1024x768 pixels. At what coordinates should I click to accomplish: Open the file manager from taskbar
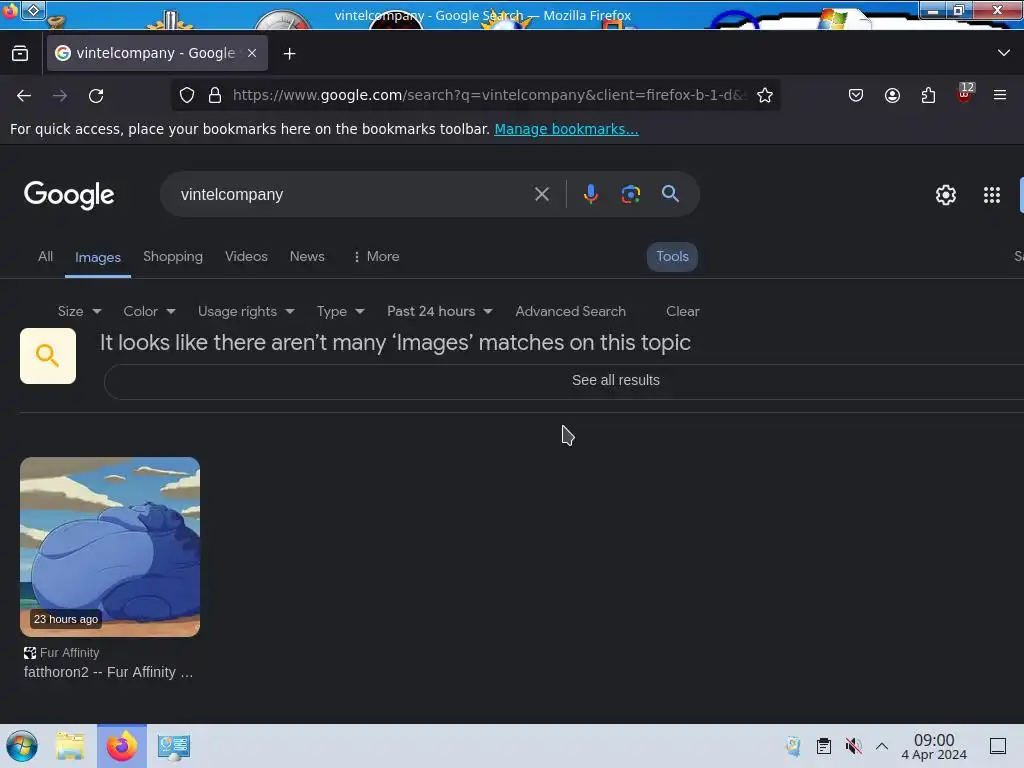(x=70, y=746)
